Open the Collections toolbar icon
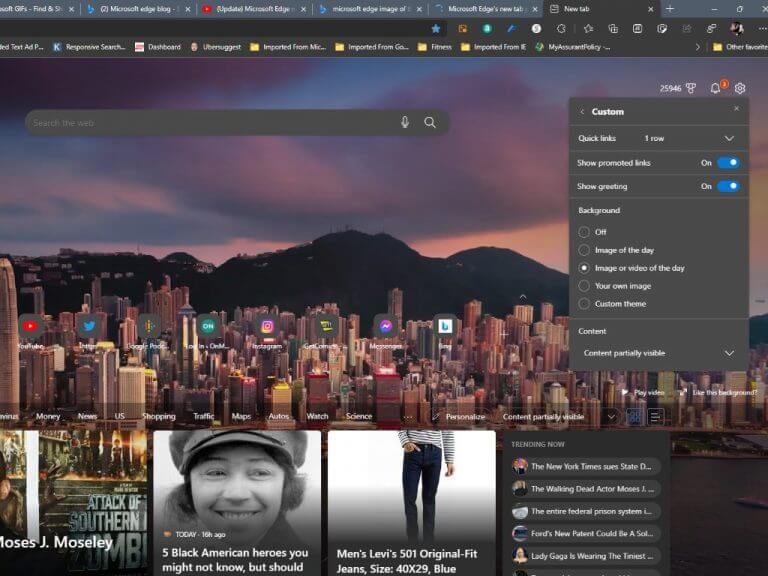 click(x=613, y=29)
